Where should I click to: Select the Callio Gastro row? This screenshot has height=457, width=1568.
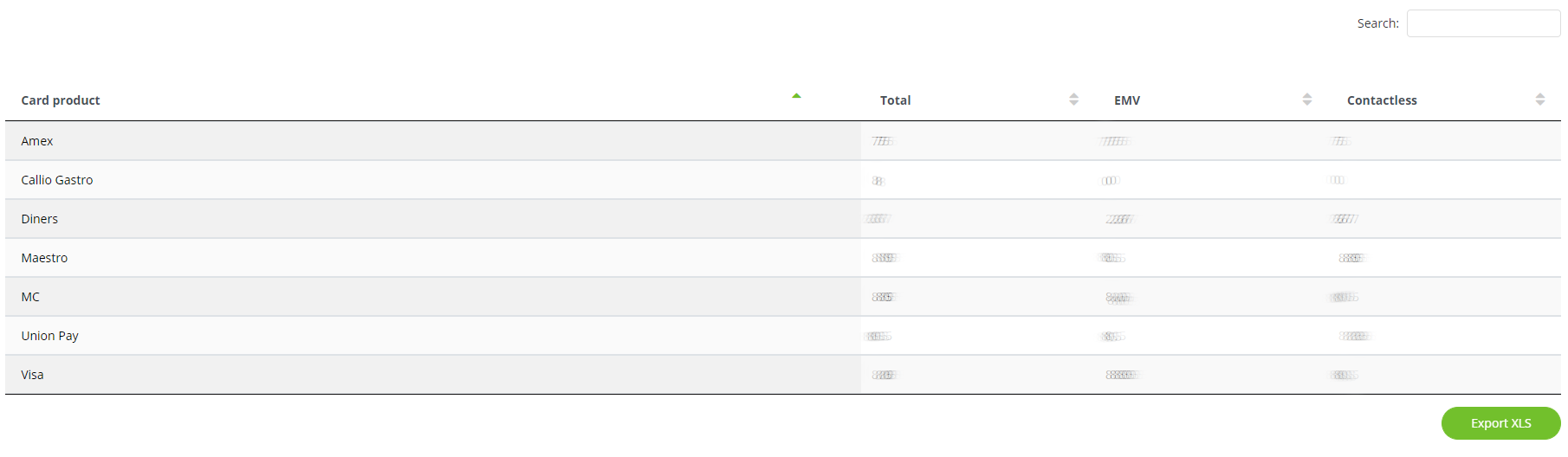[x=783, y=180]
